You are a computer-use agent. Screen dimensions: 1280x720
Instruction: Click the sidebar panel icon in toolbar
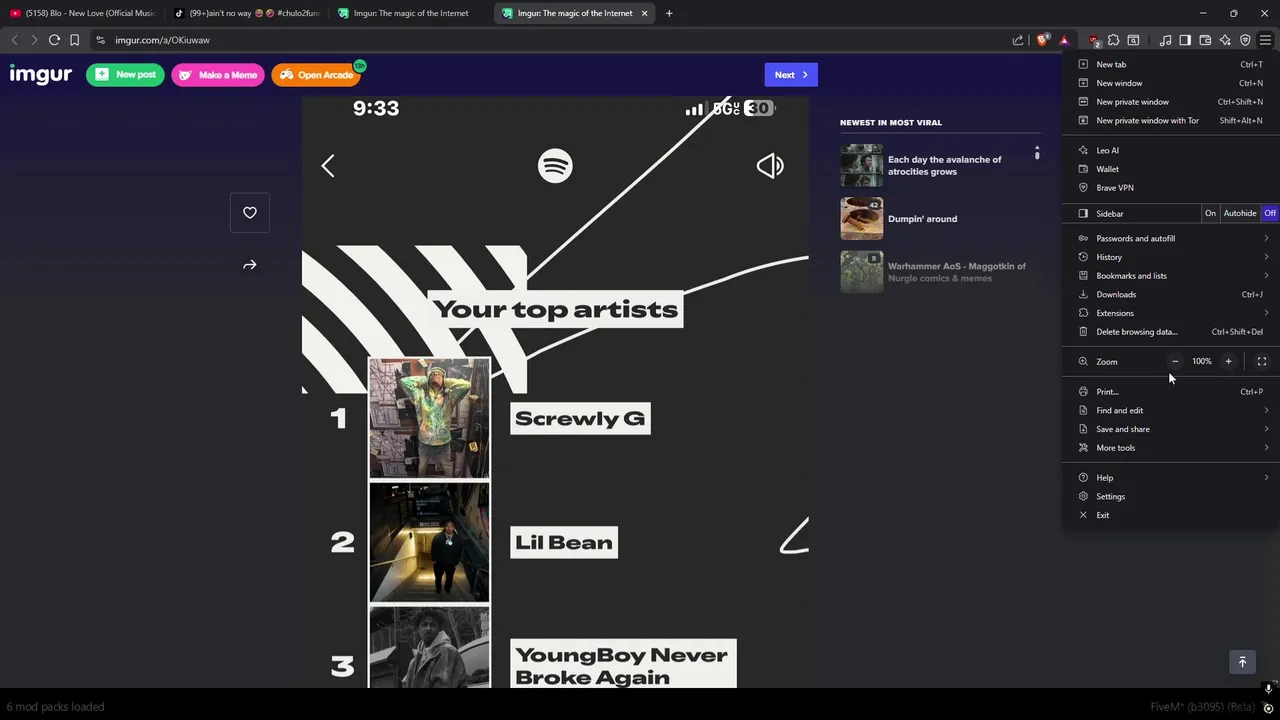[x=1185, y=40]
